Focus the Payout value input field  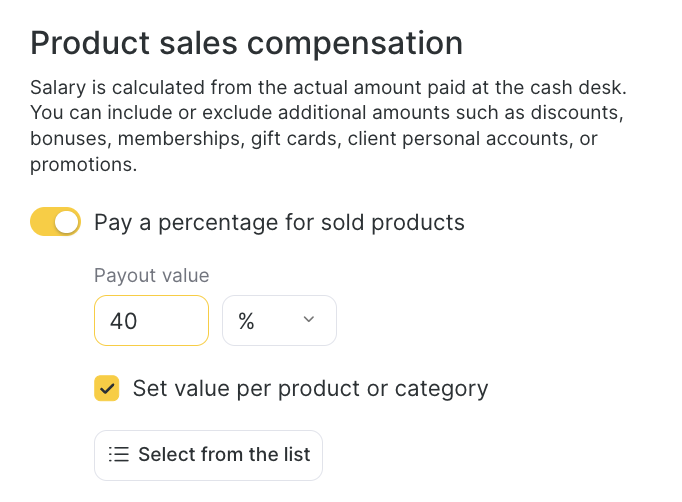(x=151, y=321)
